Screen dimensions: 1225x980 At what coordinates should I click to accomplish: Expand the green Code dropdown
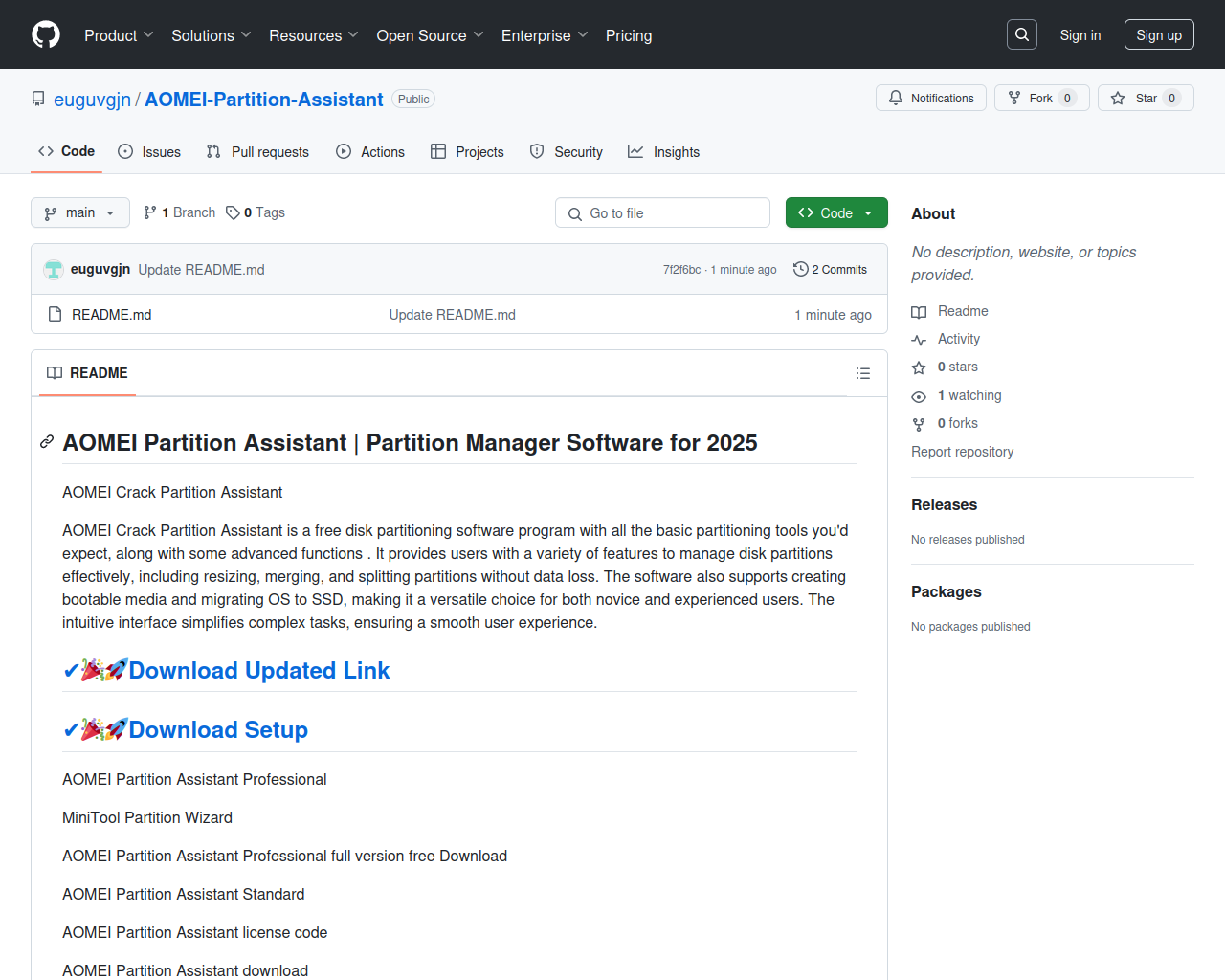pyautogui.click(x=836, y=212)
